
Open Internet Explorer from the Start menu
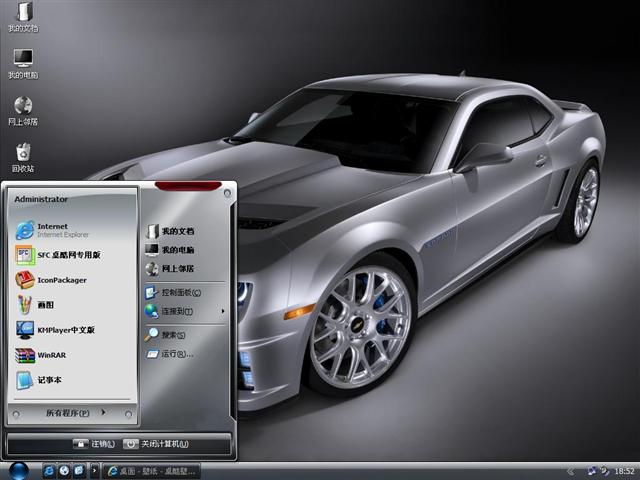coord(60,230)
